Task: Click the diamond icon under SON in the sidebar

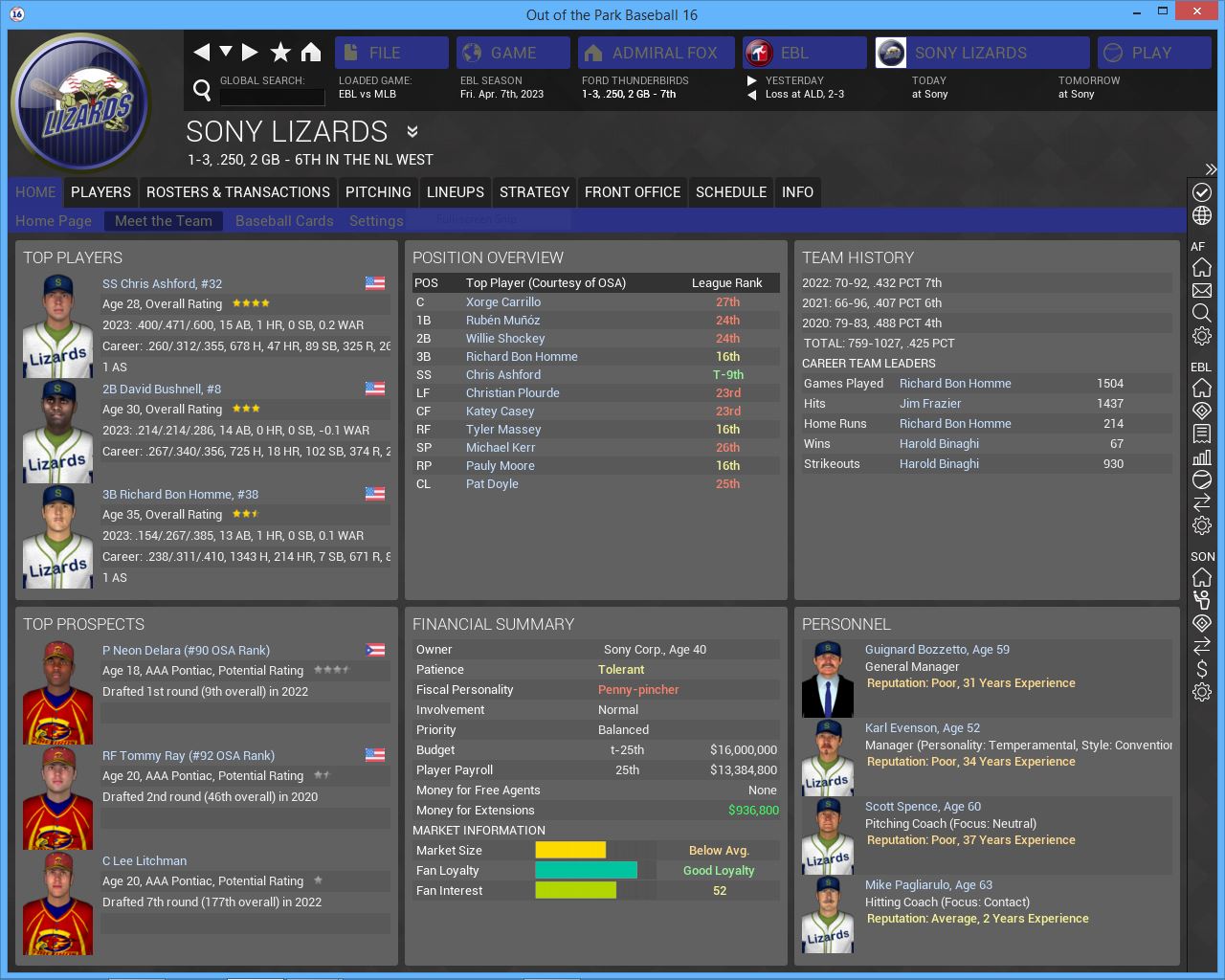Action: 1202,623
